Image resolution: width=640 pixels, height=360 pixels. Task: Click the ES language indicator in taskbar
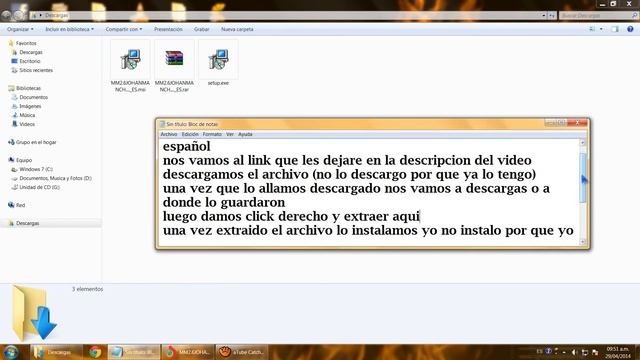coord(540,351)
